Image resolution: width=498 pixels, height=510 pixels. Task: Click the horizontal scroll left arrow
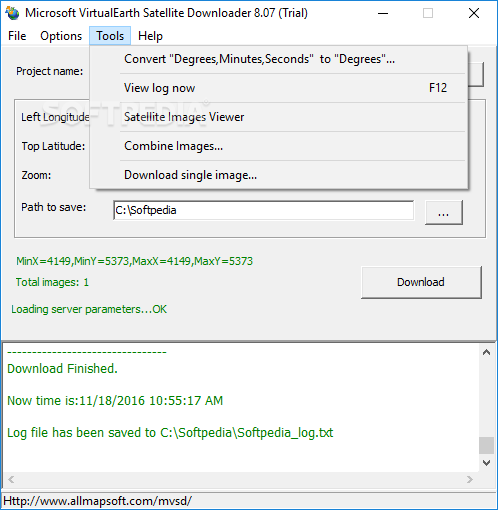click(x=11, y=479)
